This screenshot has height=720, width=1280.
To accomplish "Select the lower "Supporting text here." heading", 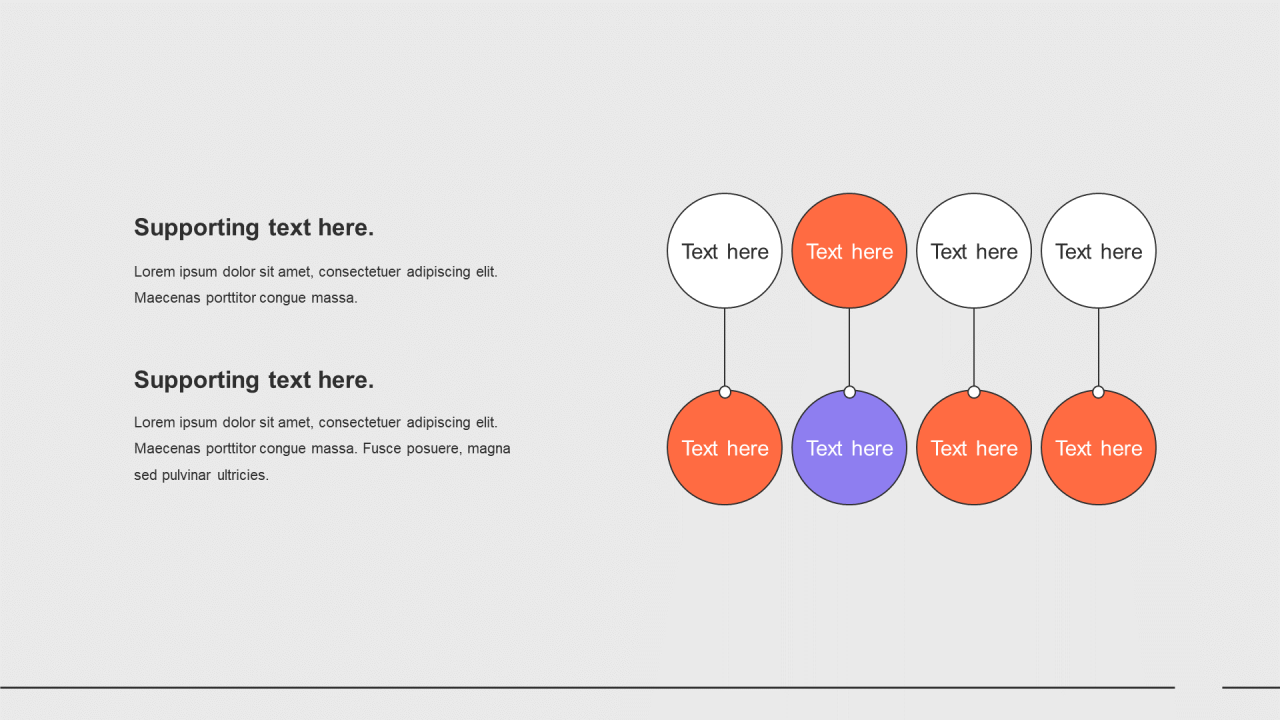I will [x=254, y=380].
